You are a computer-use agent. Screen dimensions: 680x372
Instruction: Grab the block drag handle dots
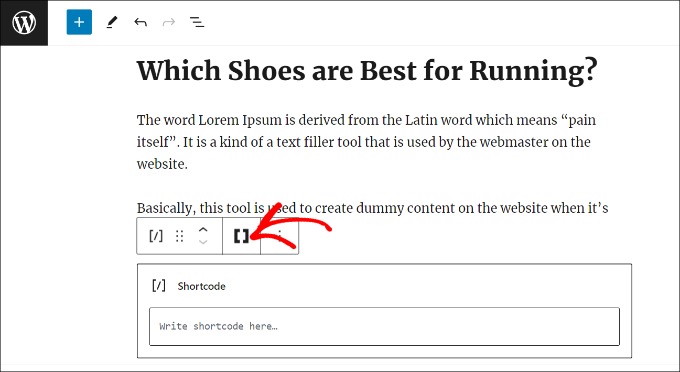pyautogui.click(x=180, y=236)
